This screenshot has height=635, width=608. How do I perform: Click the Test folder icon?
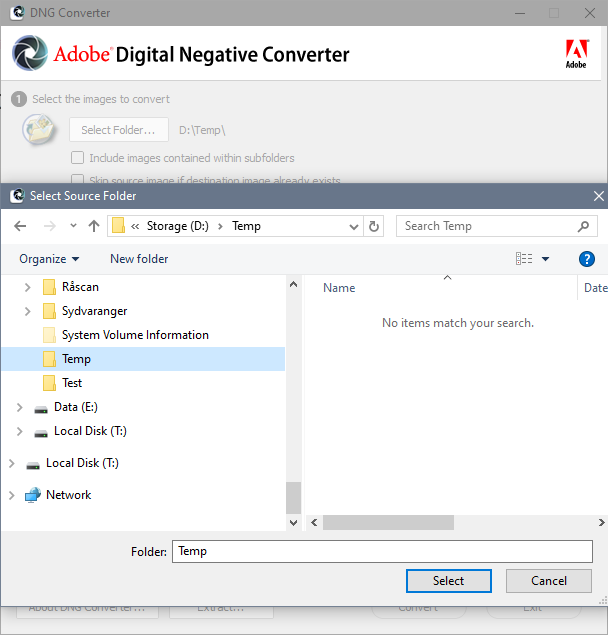[x=49, y=383]
